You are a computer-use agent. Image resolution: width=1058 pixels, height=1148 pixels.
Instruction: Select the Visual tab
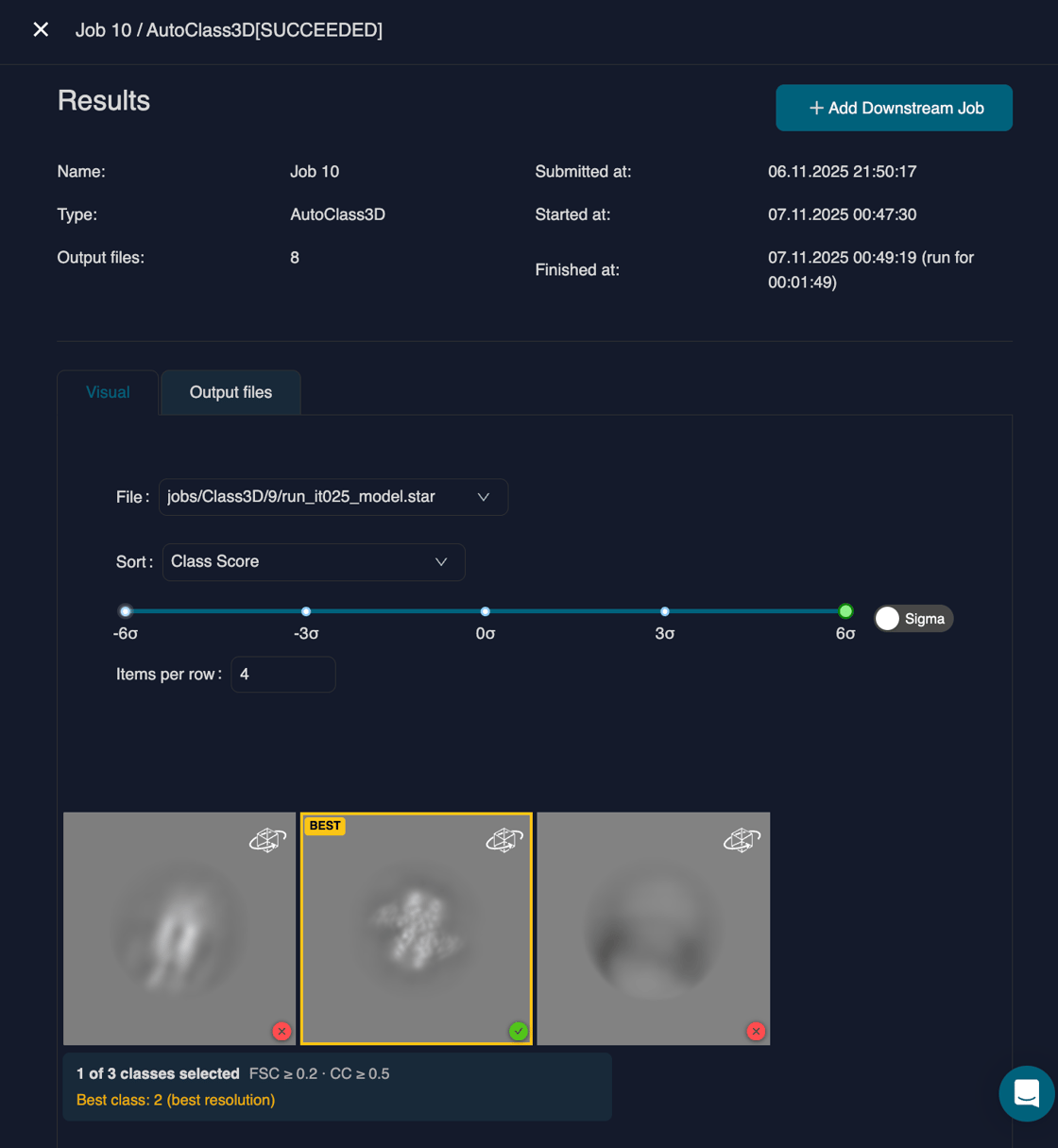pyautogui.click(x=107, y=392)
